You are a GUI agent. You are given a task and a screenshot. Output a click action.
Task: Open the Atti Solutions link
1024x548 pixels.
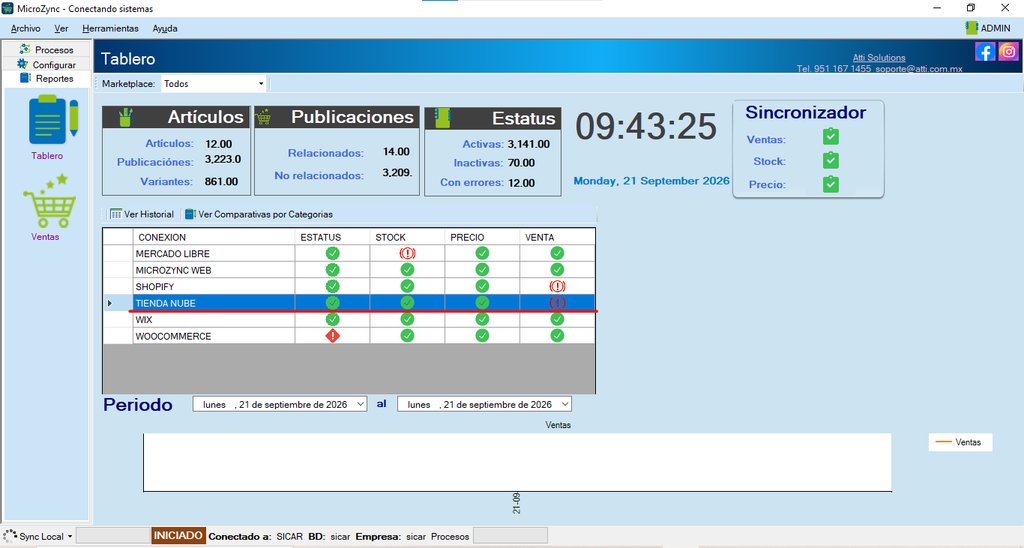pyautogui.click(x=879, y=57)
